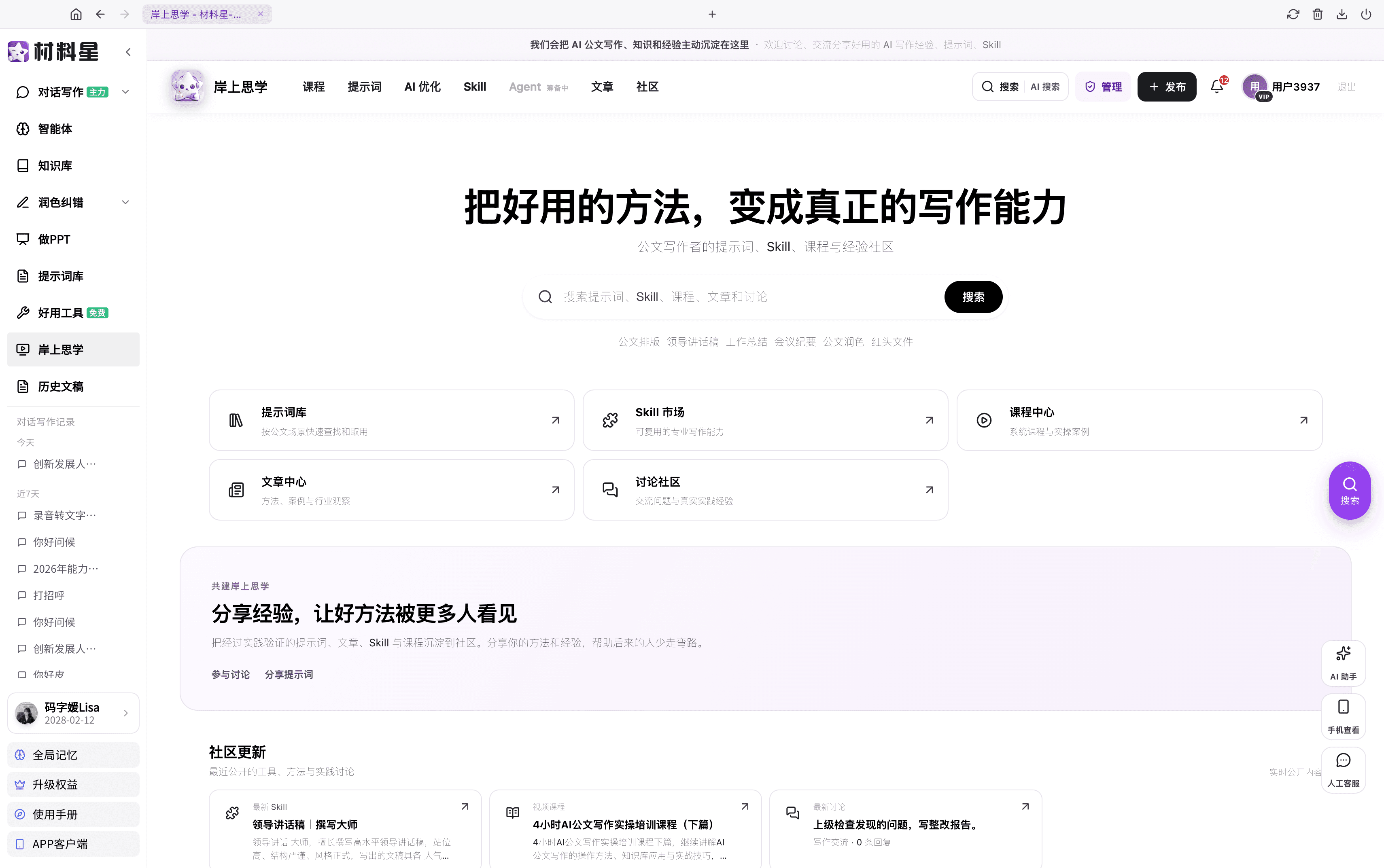The height and width of the screenshot is (868, 1384).
Task: Expand the 码字媛Lisa account chevron
Action: (126, 713)
